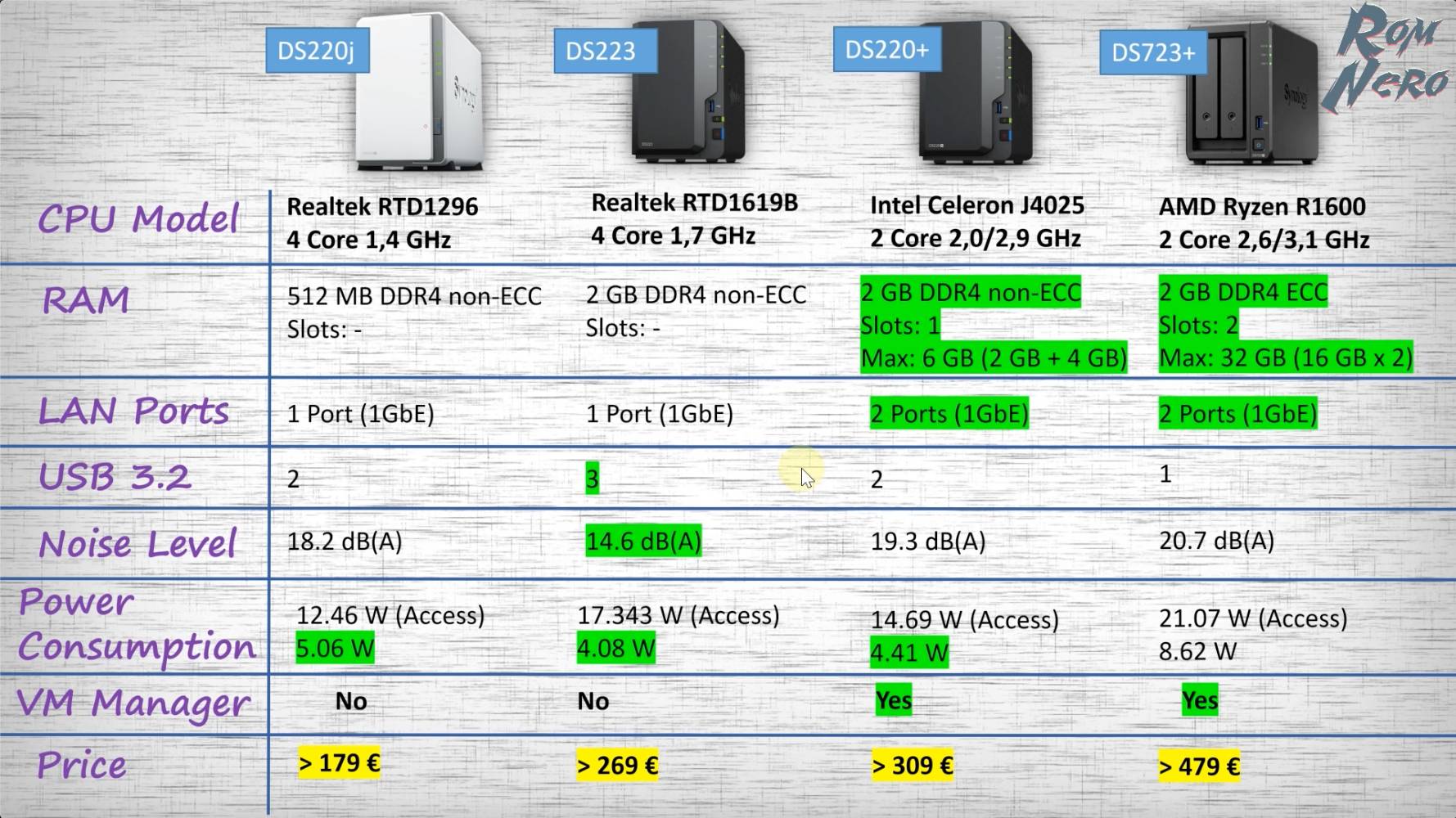Click the white DS220j NAS product image

[419, 92]
